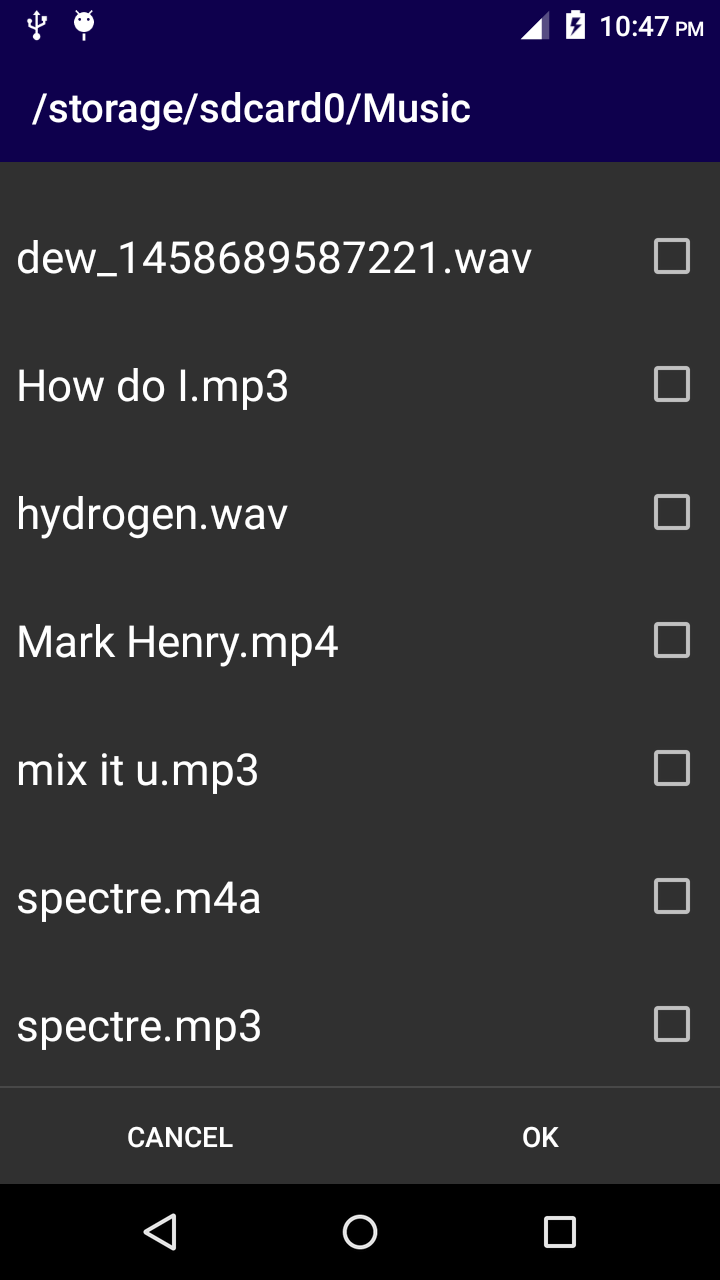Viewport: 720px width, 1280px height.
Task: Mark the spectre.m4a checkbox
Action: pyautogui.click(x=671, y=896)
